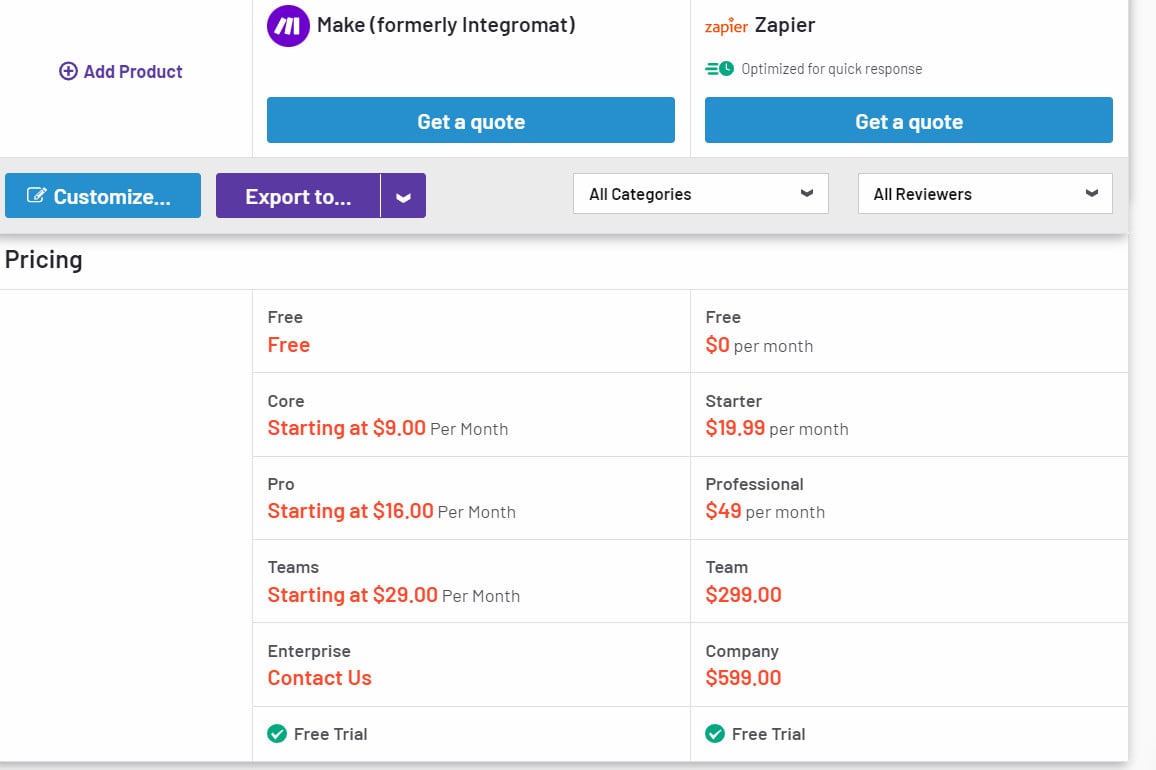Viewport: 1156px width, 770px height.
Task: Click the quick response clock icon
Action: coord(720,69)
